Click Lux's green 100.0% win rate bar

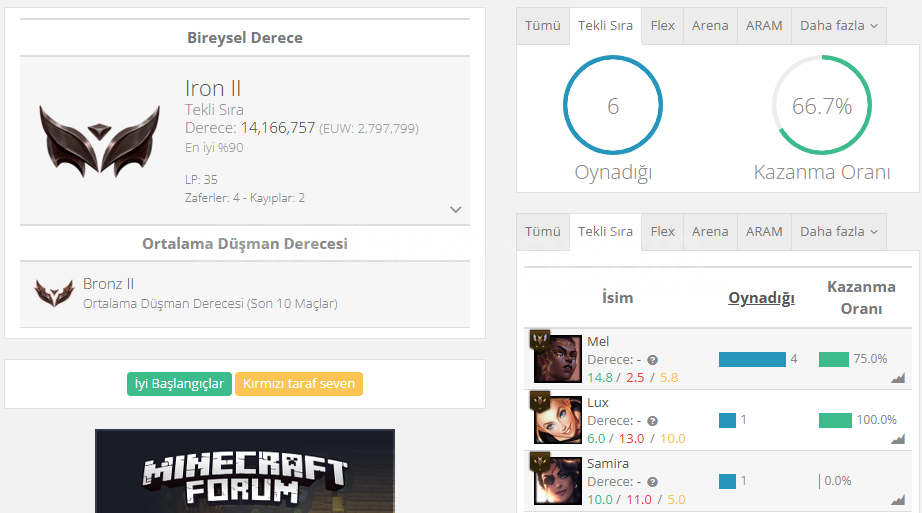[835, 421]
